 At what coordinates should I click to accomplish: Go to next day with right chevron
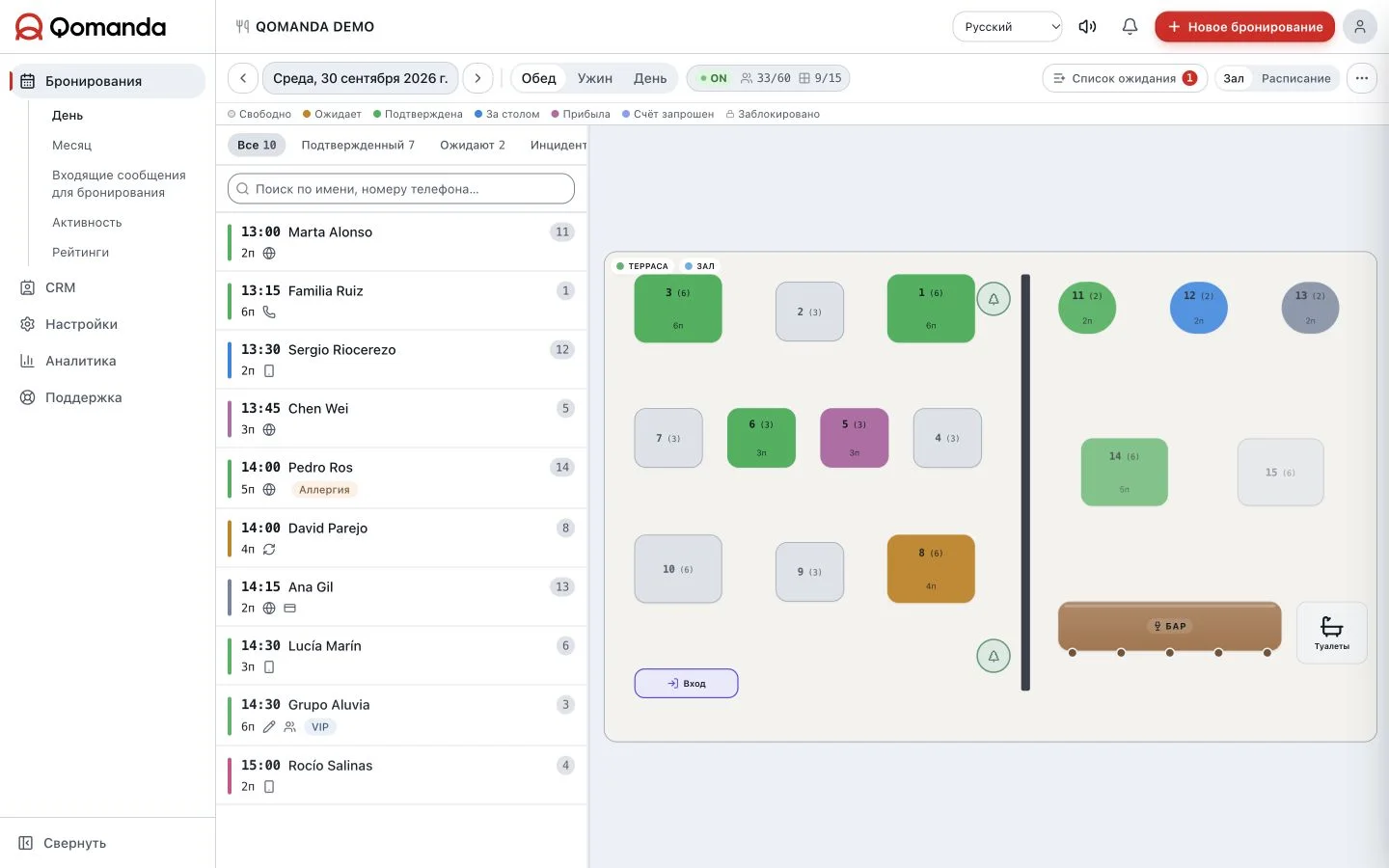pos(477,78)
